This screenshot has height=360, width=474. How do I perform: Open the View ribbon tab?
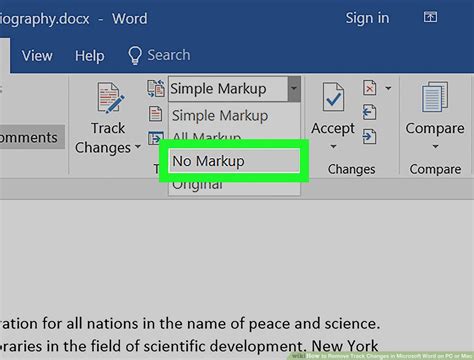(x=37, y=56)
